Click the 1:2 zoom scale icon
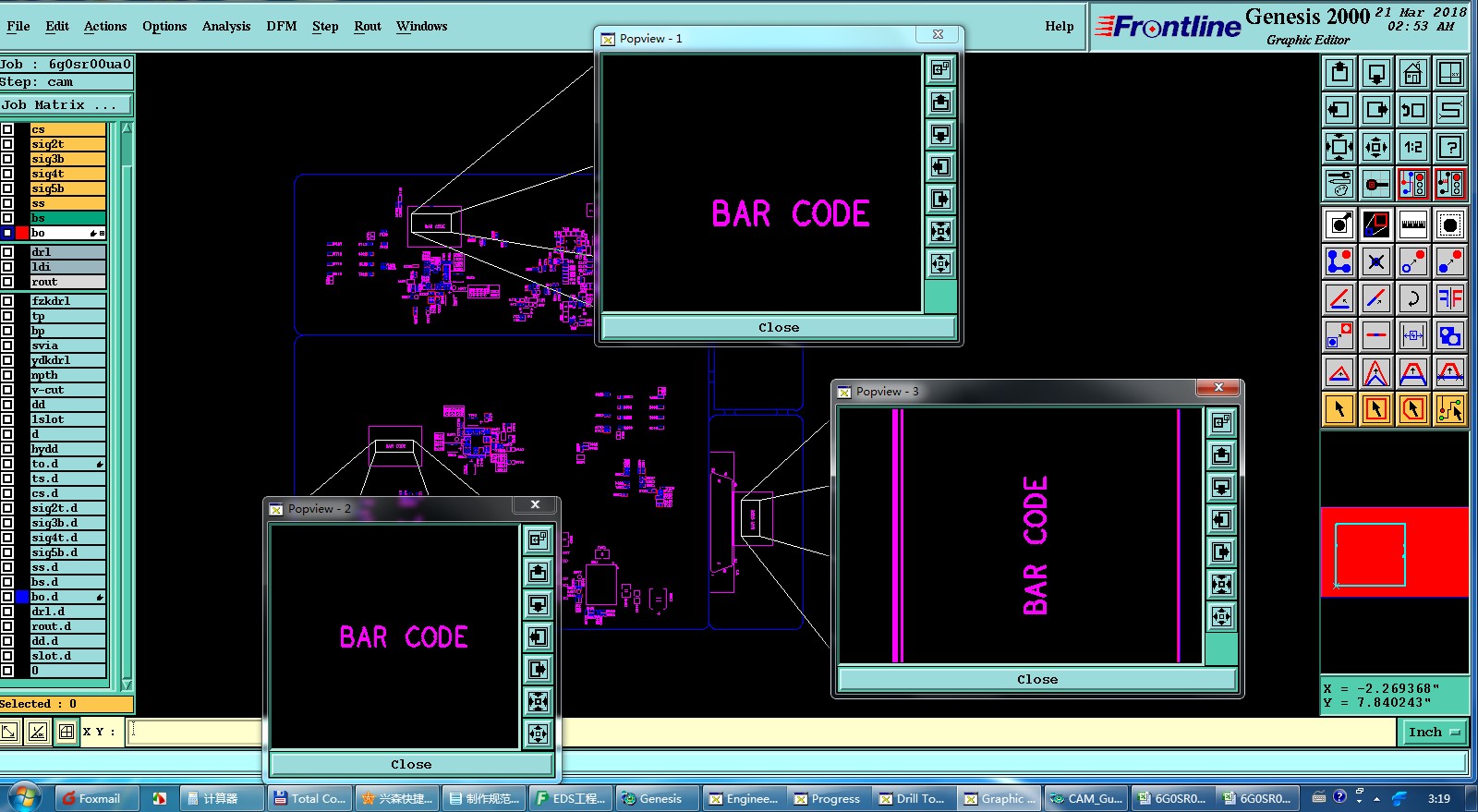This screenshot has width=1478, height=812. pyautogui.click(x=1413, y=147)
